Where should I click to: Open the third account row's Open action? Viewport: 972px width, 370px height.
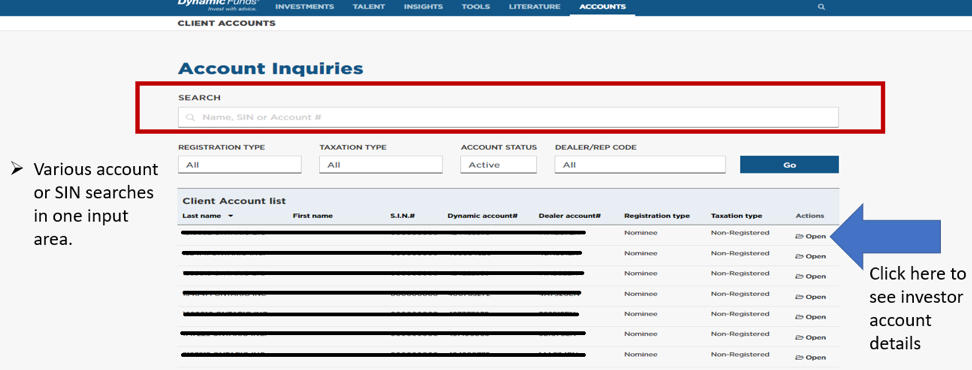(x=810, y=276)
